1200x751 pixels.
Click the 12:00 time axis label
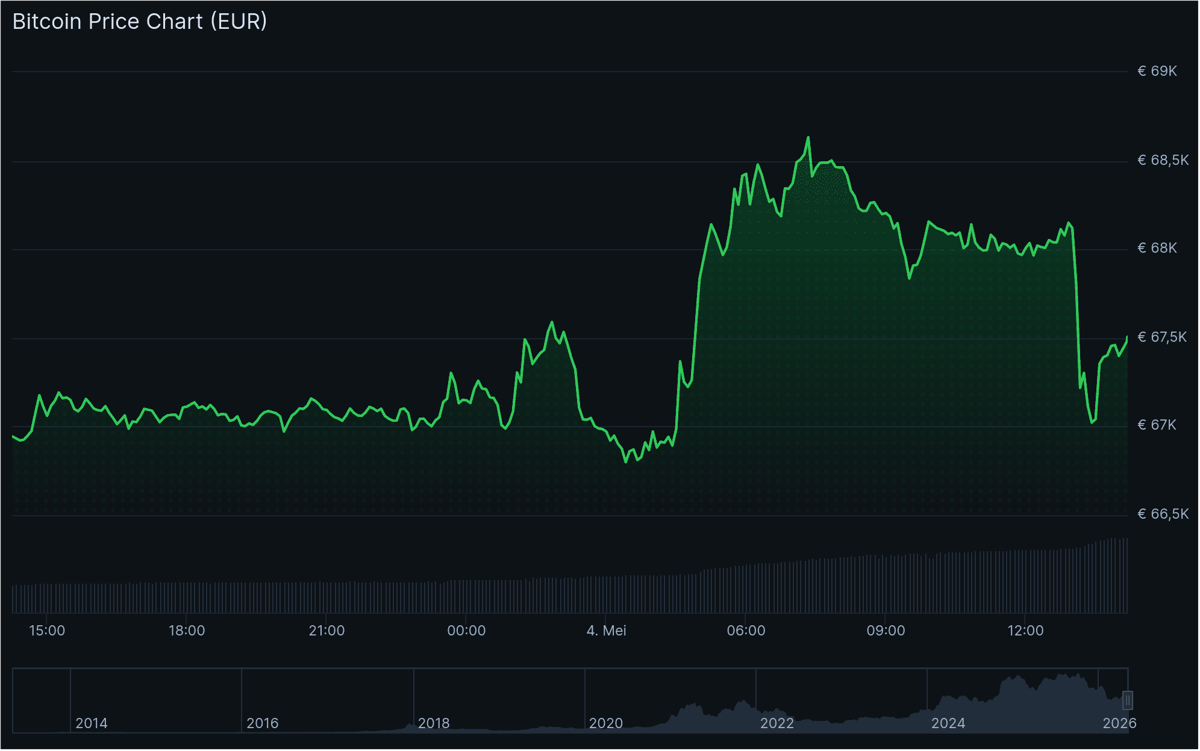[x=1026, y=631]
